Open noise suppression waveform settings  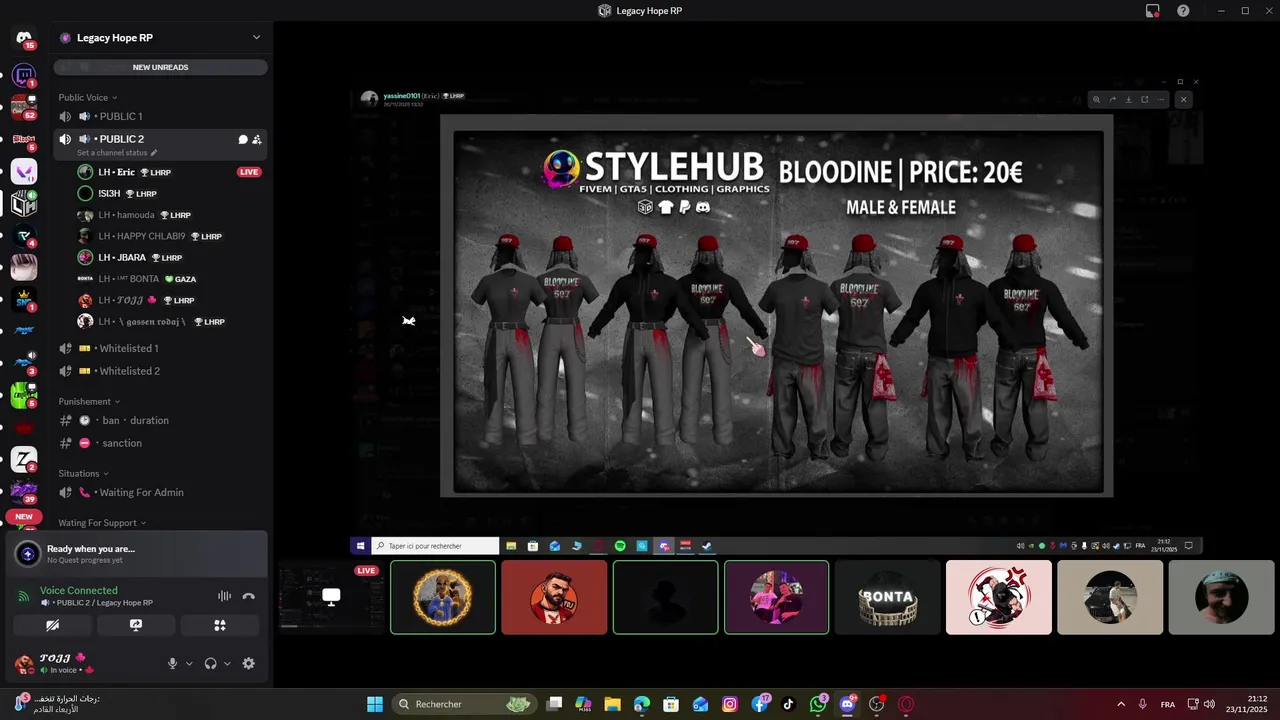pyautogui.click(x=224, y=596)
